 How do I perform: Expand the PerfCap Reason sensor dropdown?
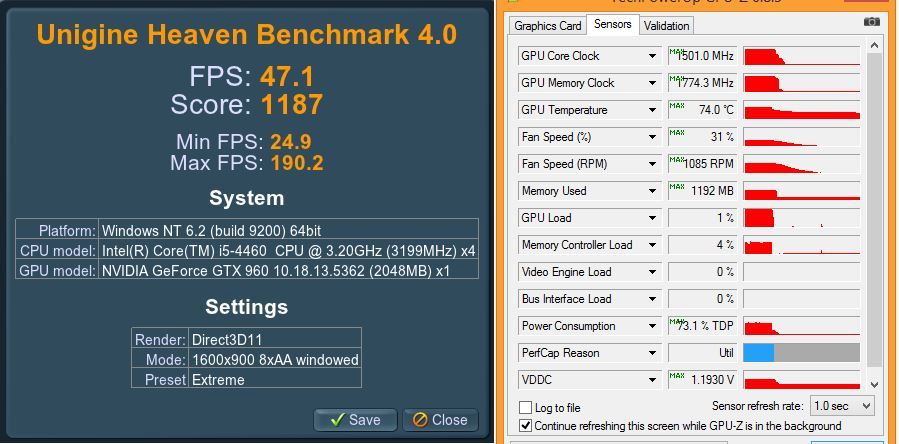coord(652,353)
